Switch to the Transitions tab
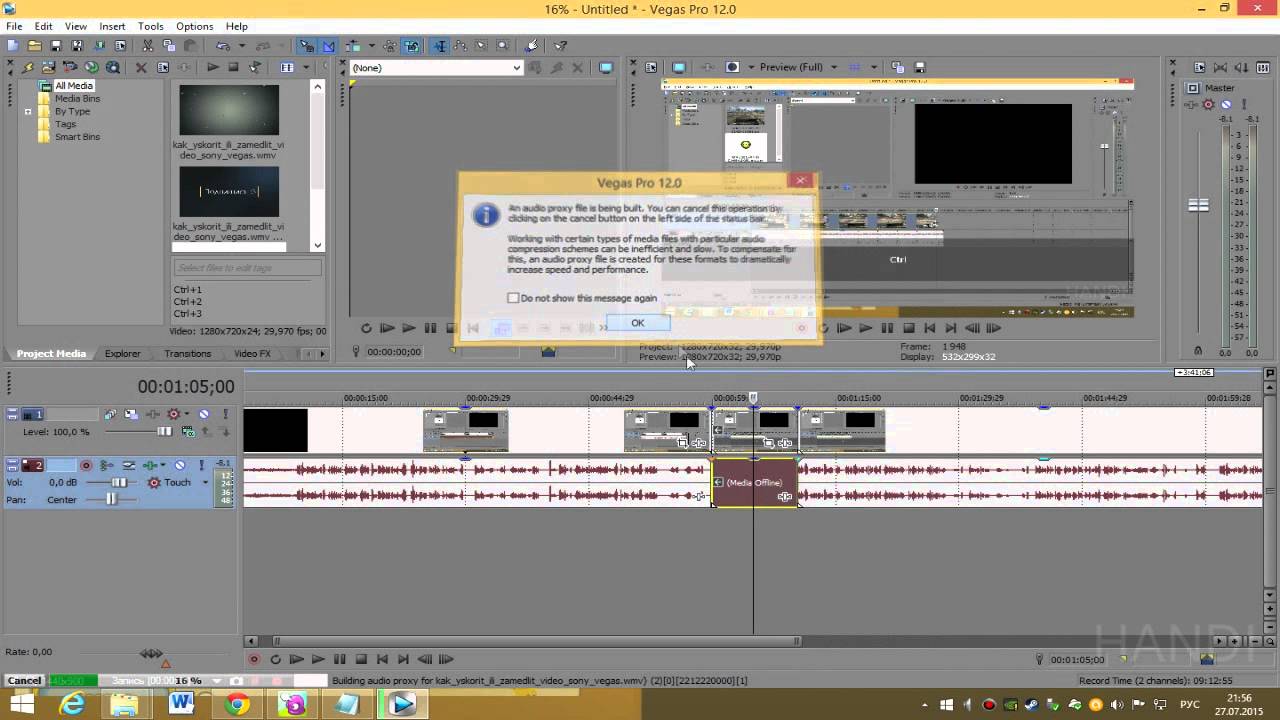The image size is (1280, 720). click(x=188, y=353)
